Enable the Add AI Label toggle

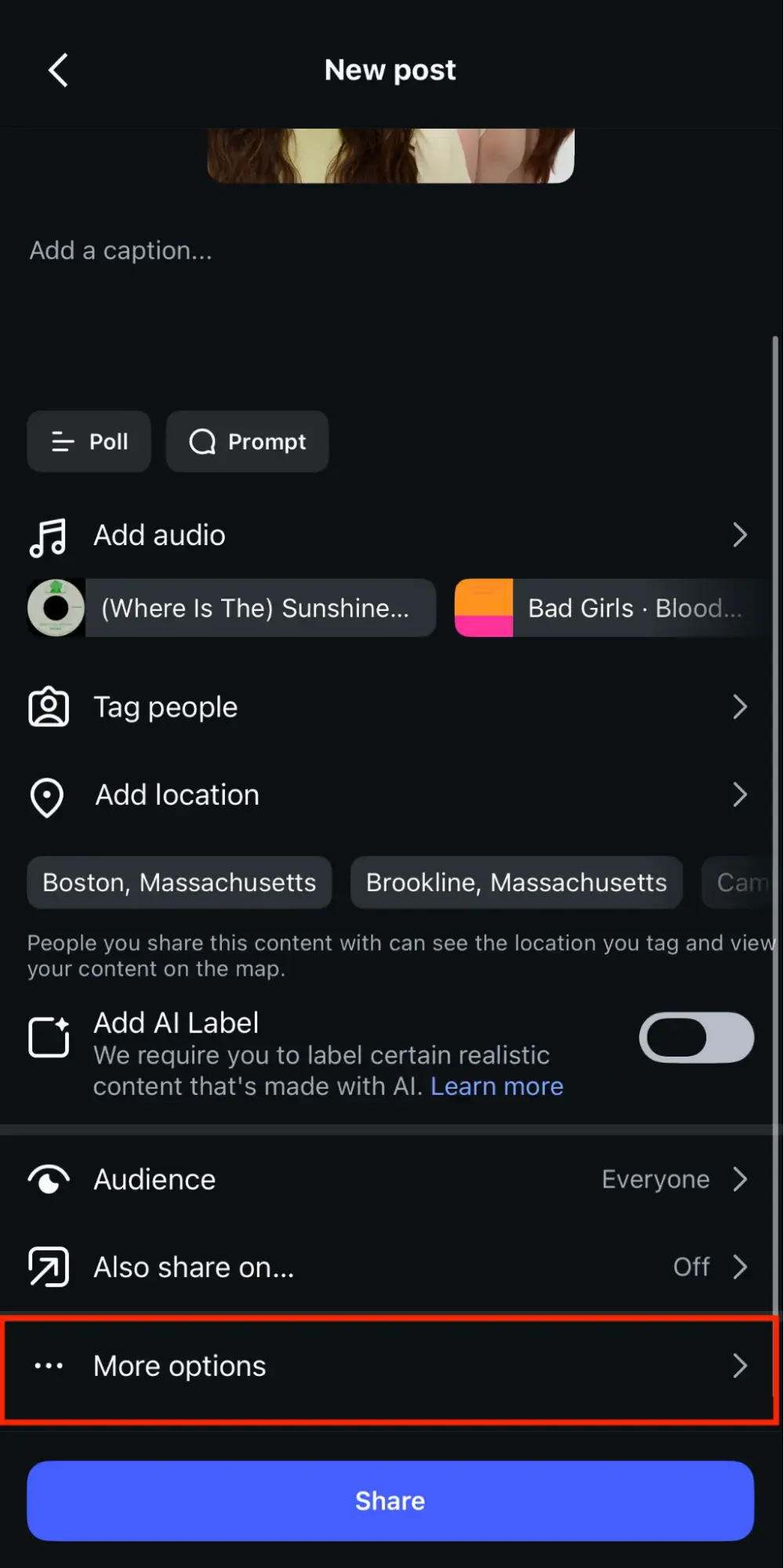(695, 1037)
